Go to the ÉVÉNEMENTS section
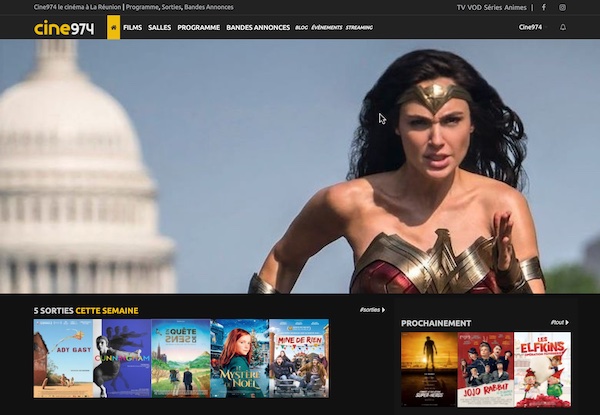Image resolution: width=600 pixels, height=415 pixels. click(x=327, y=28)
